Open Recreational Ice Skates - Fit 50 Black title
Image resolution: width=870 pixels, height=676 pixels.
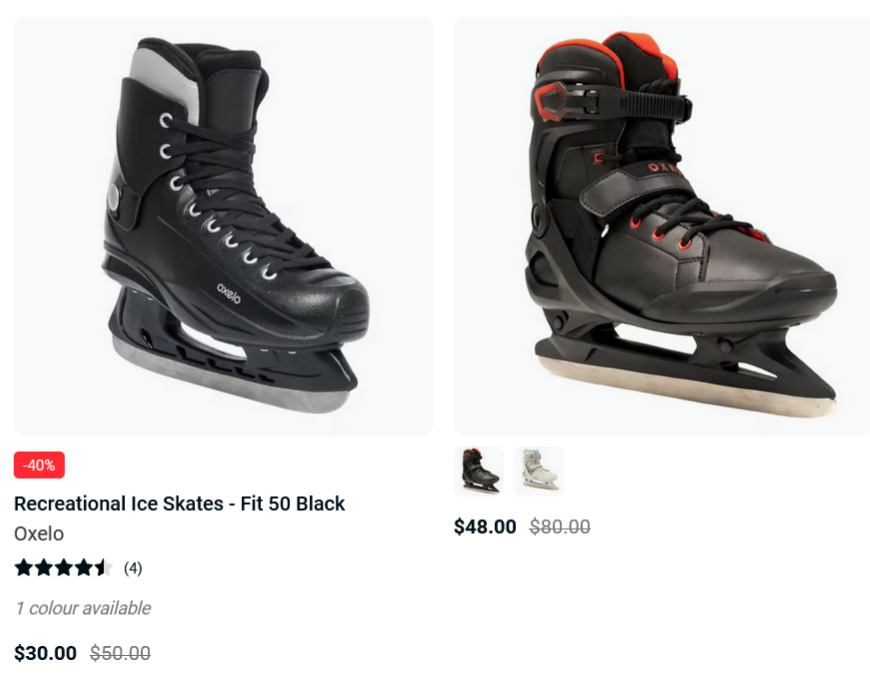click(179, 503)
